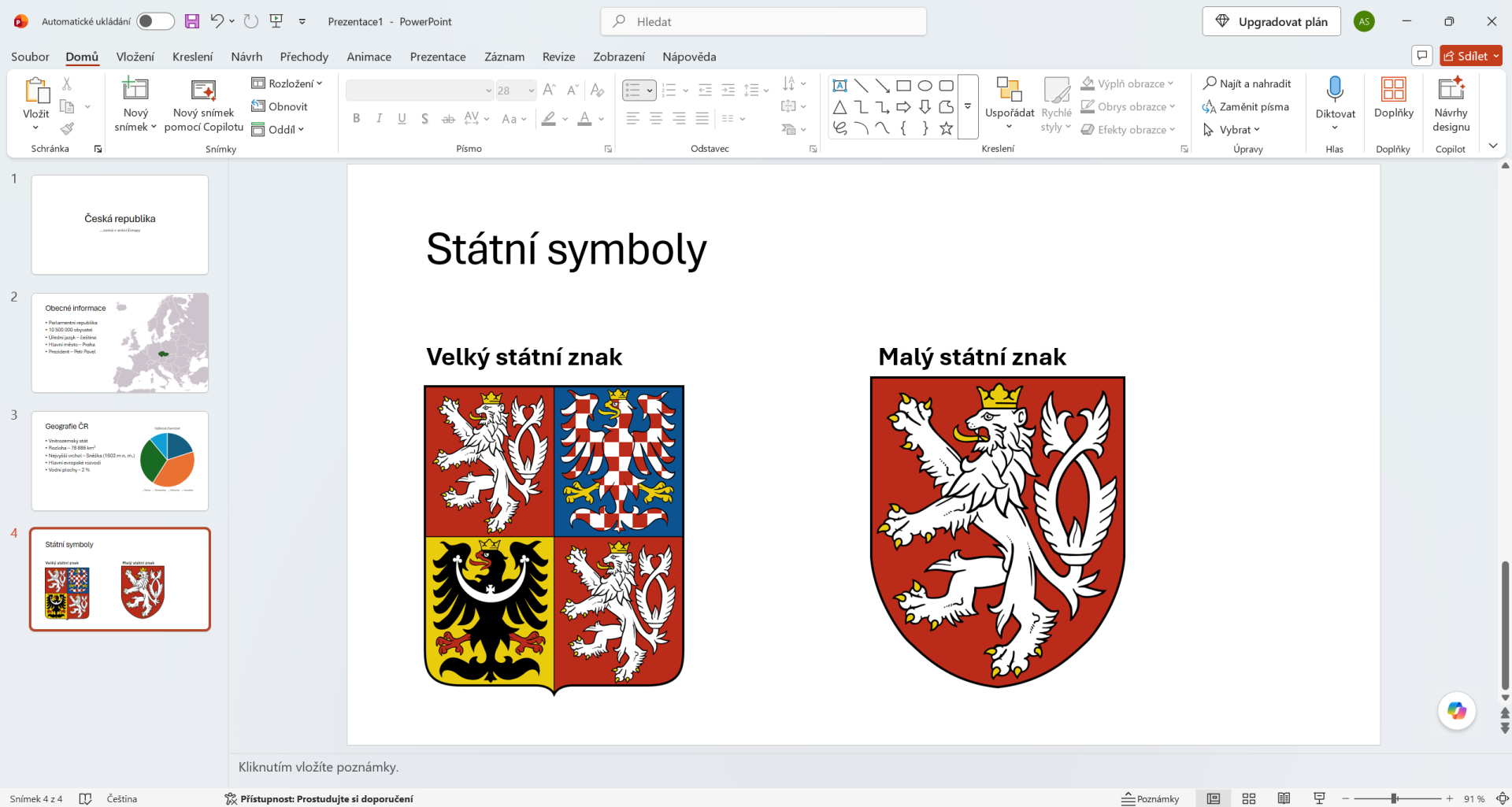The width and height of the screenshot is (1512, 807).
Task: Open Nový snímek pomocí Copilotu
Action: [x=204, y=105]
